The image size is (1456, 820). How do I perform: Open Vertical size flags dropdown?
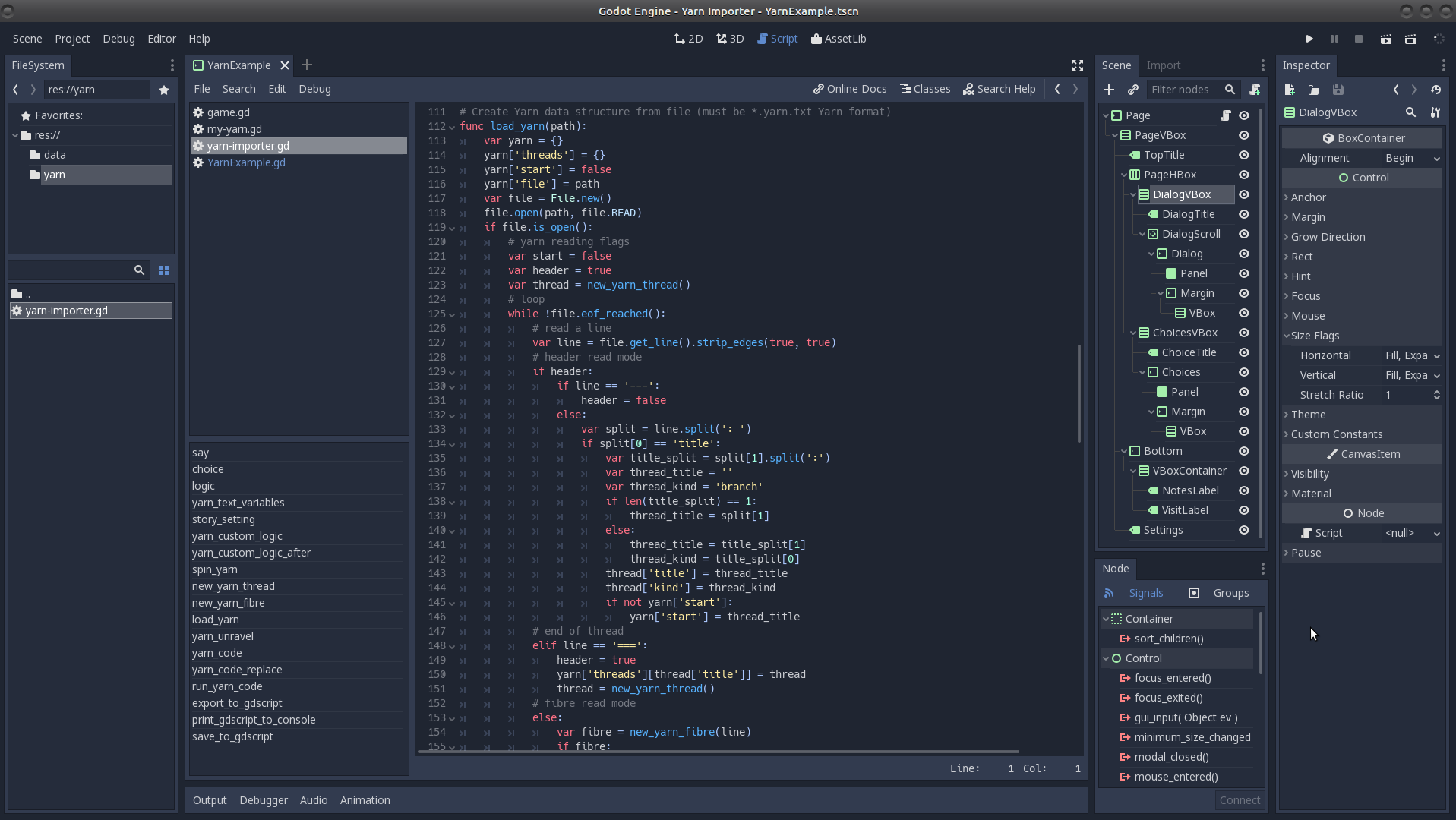click(1411, 375)
